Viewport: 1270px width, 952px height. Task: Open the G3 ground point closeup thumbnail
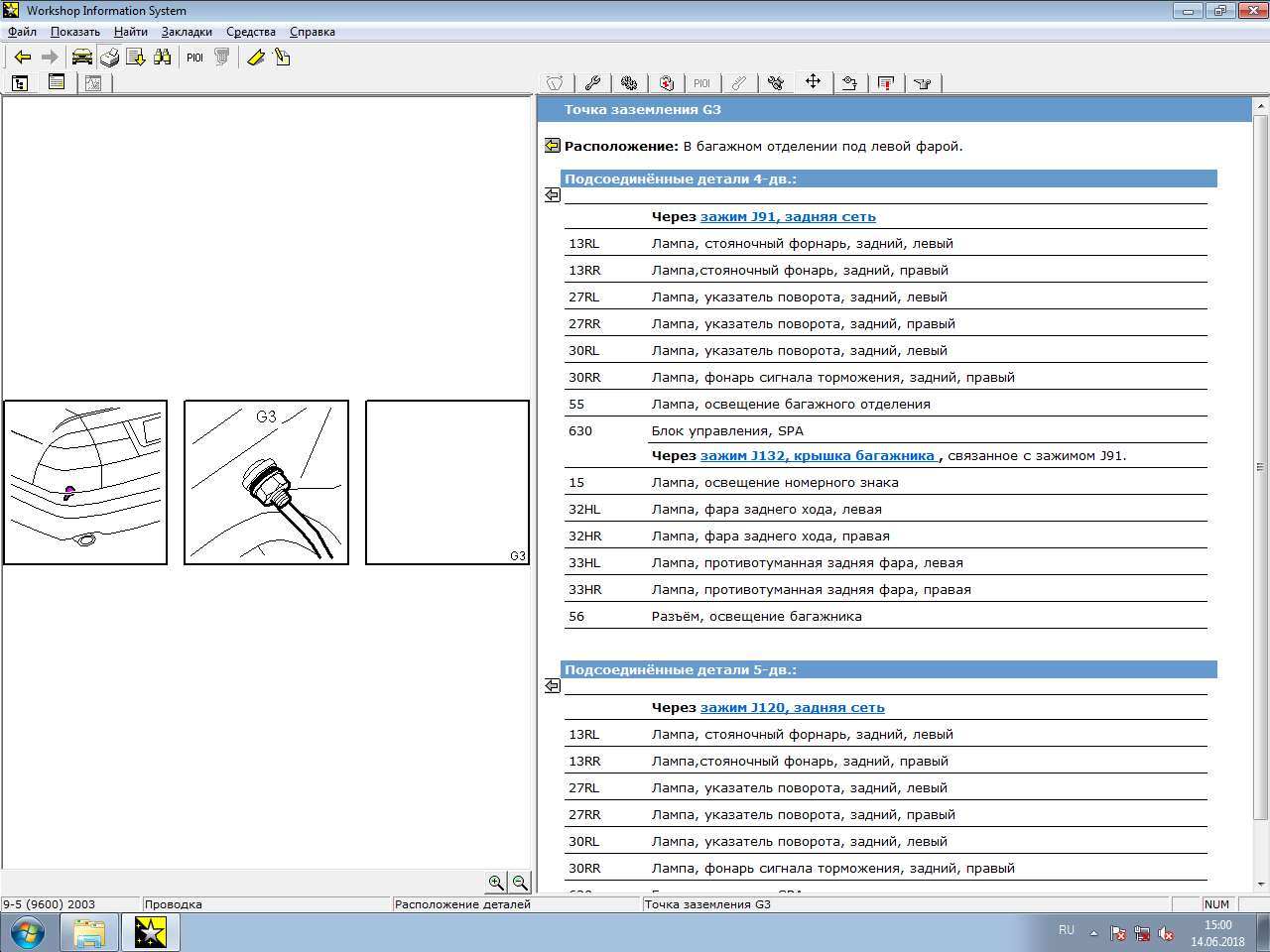pyautogui.click(x=266, y=482)
